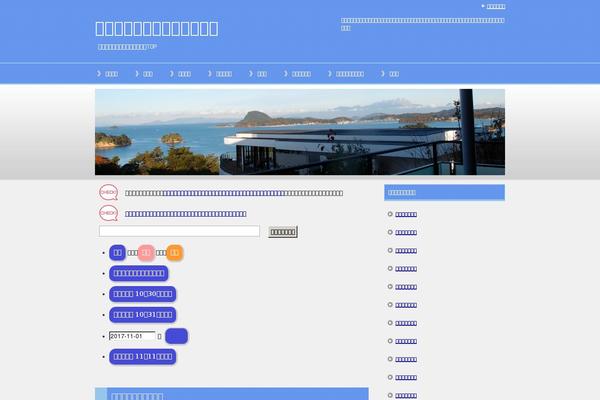Open the longest-labeled navigation bar item

(x=346, y=74)
